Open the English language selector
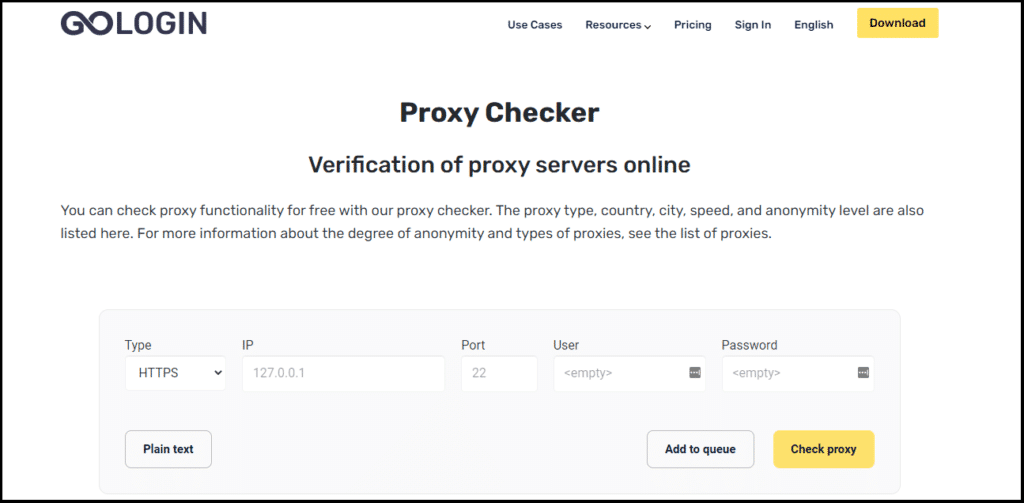The image size is (1024, 503). [814, 25]
